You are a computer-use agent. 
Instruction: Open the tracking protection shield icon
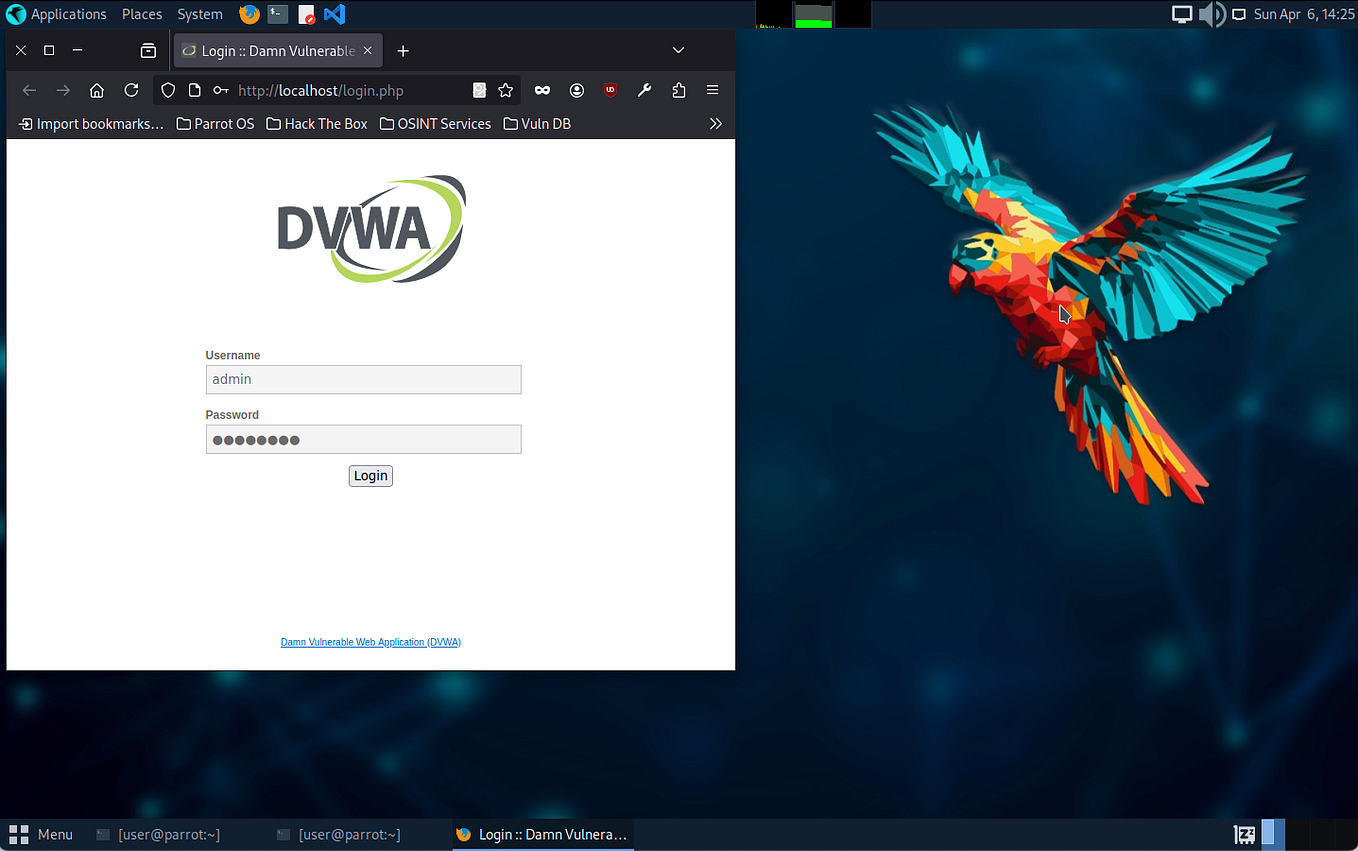(168, 90)
